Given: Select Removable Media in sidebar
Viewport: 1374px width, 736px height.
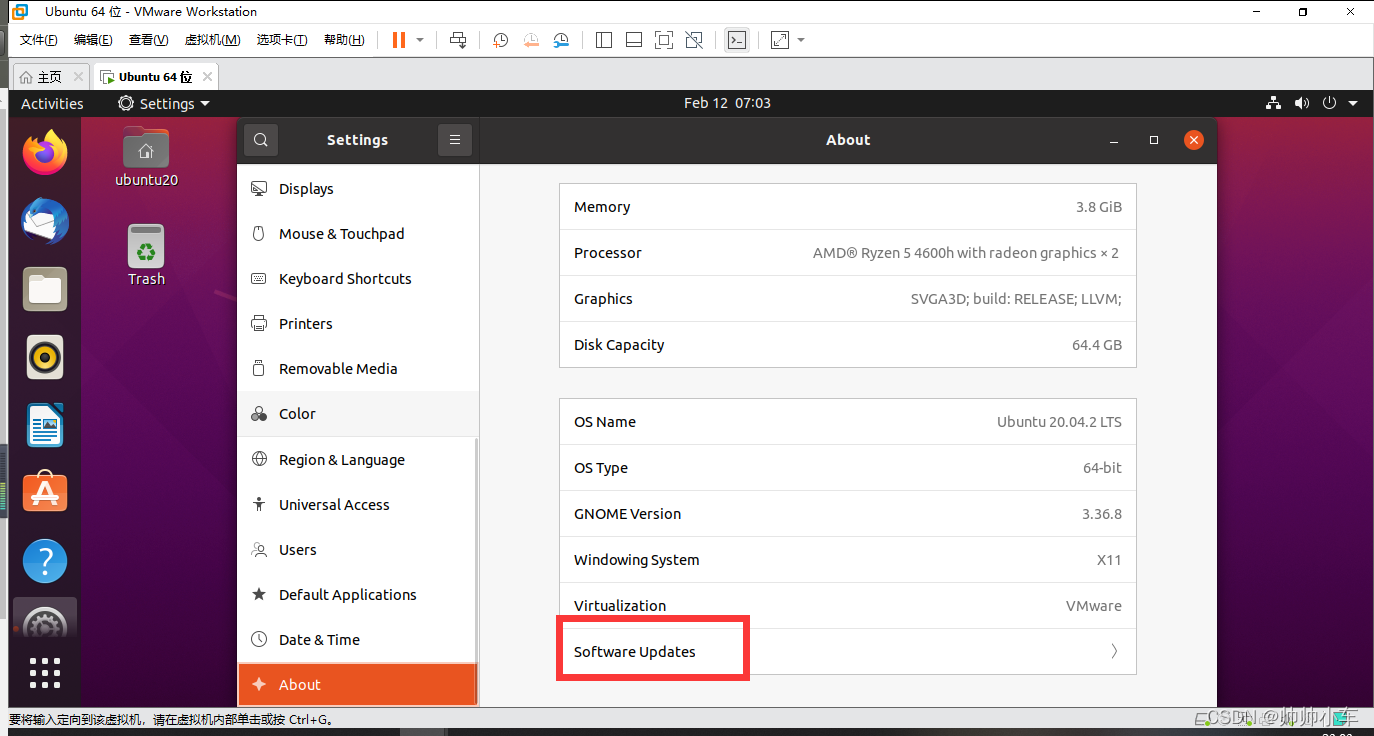Looking at the screenshot, I should point(358,369).
